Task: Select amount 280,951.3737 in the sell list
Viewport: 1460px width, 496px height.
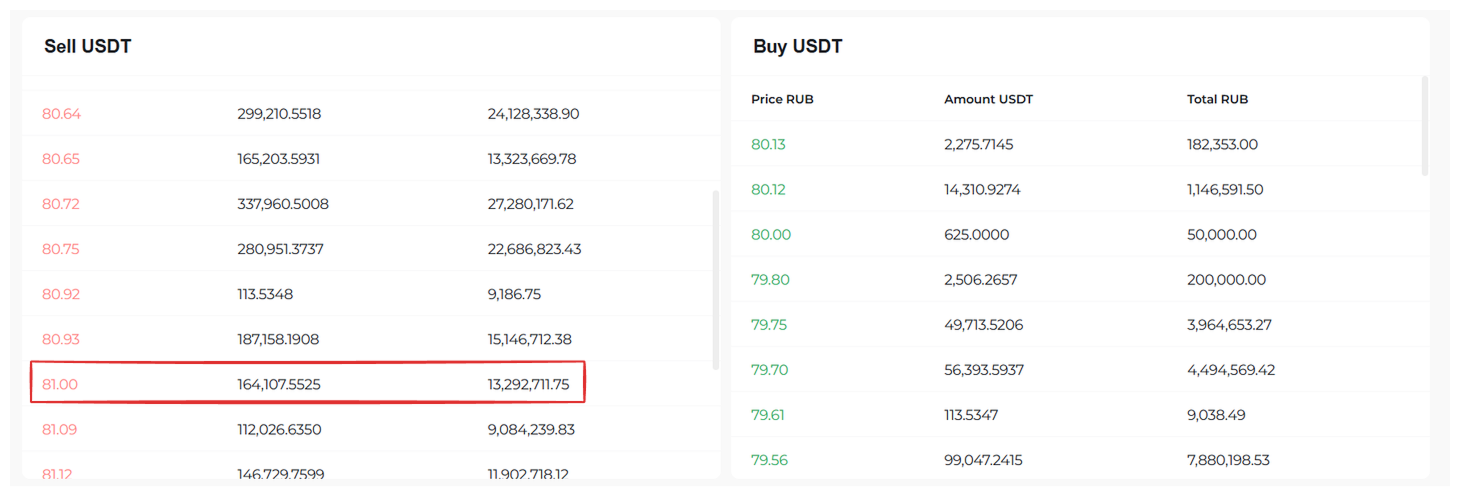Action: tap(281, 249)
